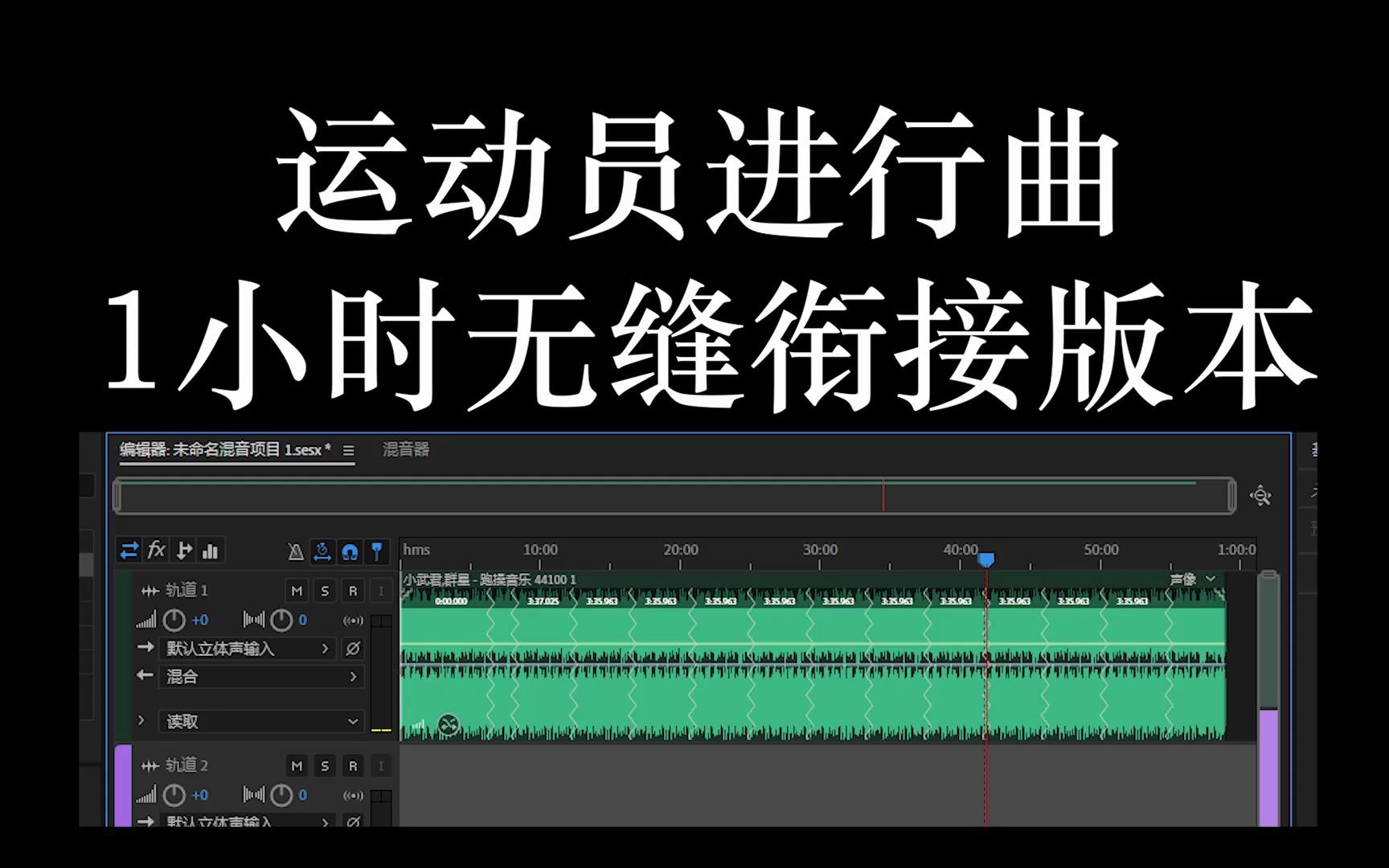Expand Track 1 automation lanes chevron
The height and width of the screenshot is (868, 1389).
click(141, 721)
